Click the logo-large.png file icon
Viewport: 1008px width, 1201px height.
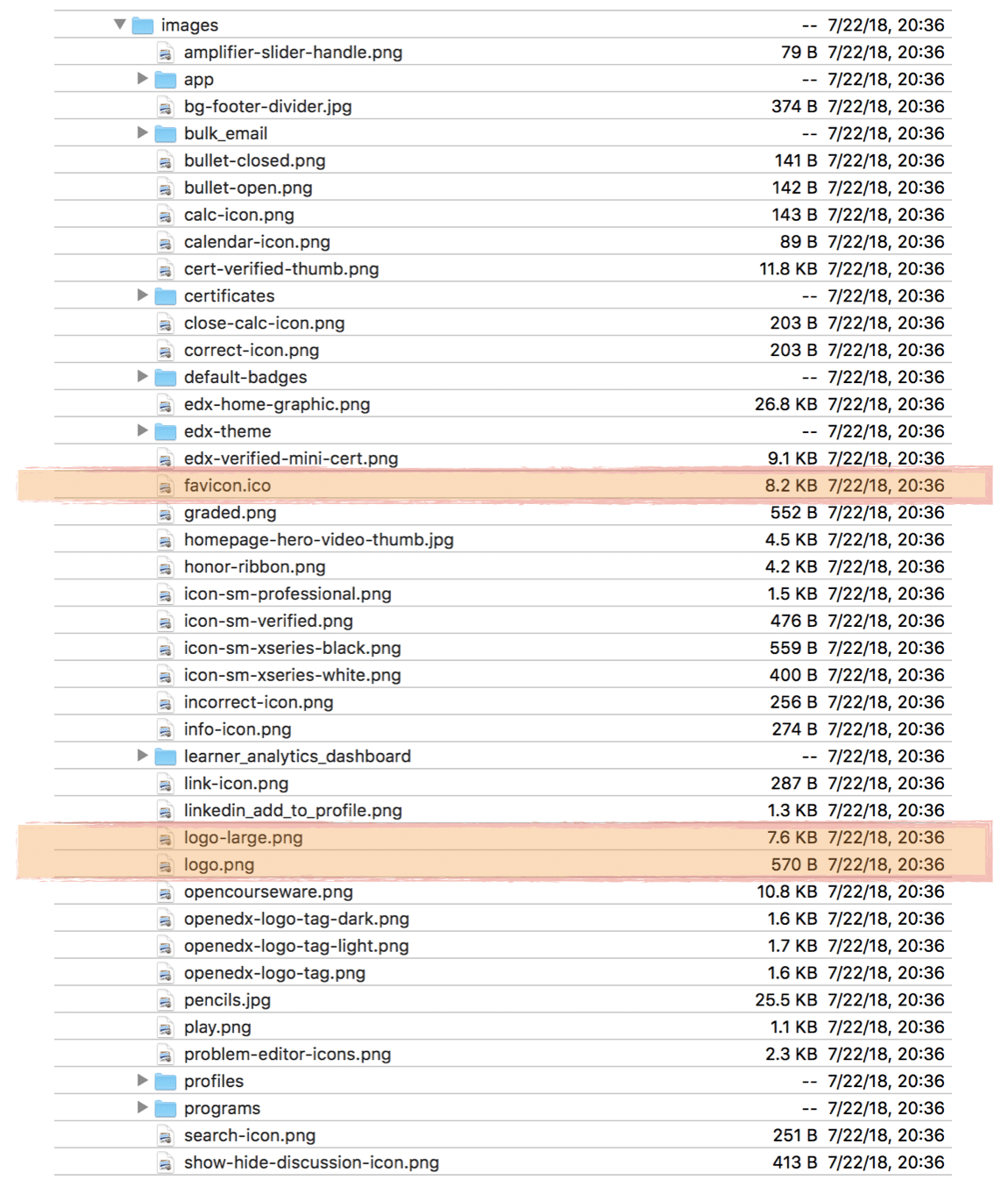coord(166,838)
